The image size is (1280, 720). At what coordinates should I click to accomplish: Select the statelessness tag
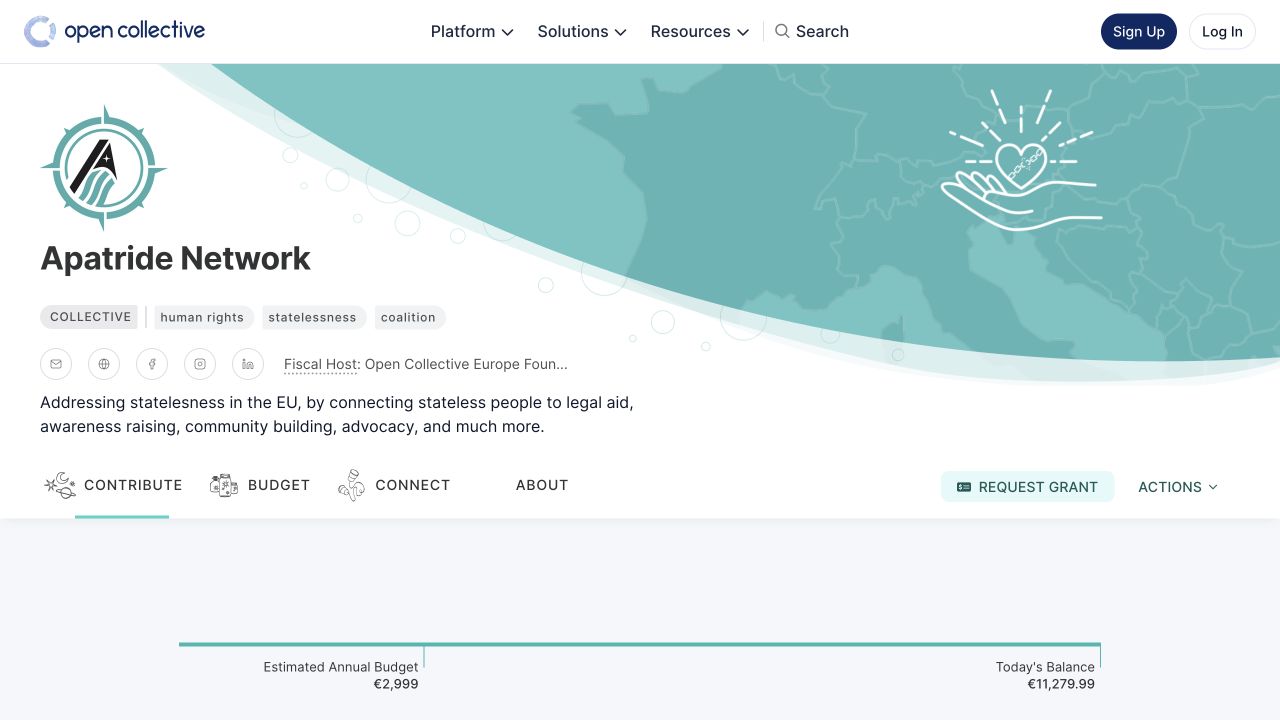(x=312, y=317)
